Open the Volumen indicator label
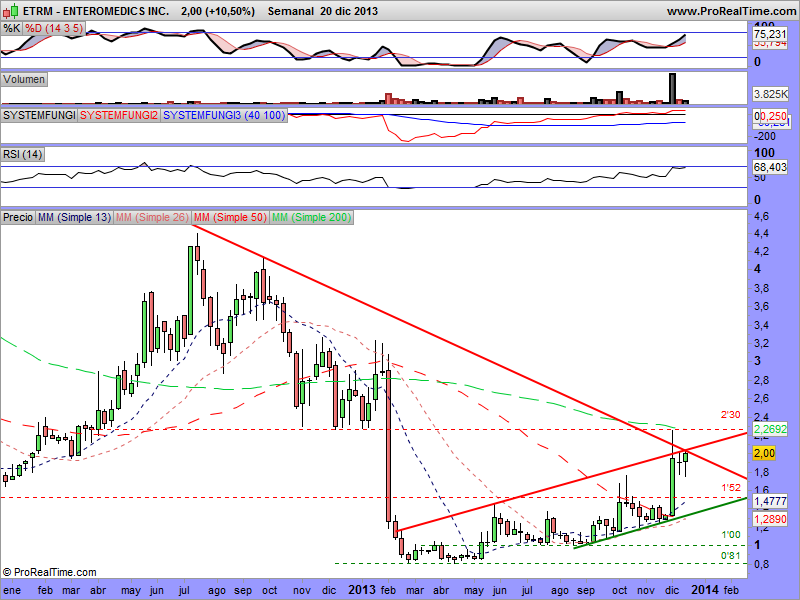 coord(24,80)
